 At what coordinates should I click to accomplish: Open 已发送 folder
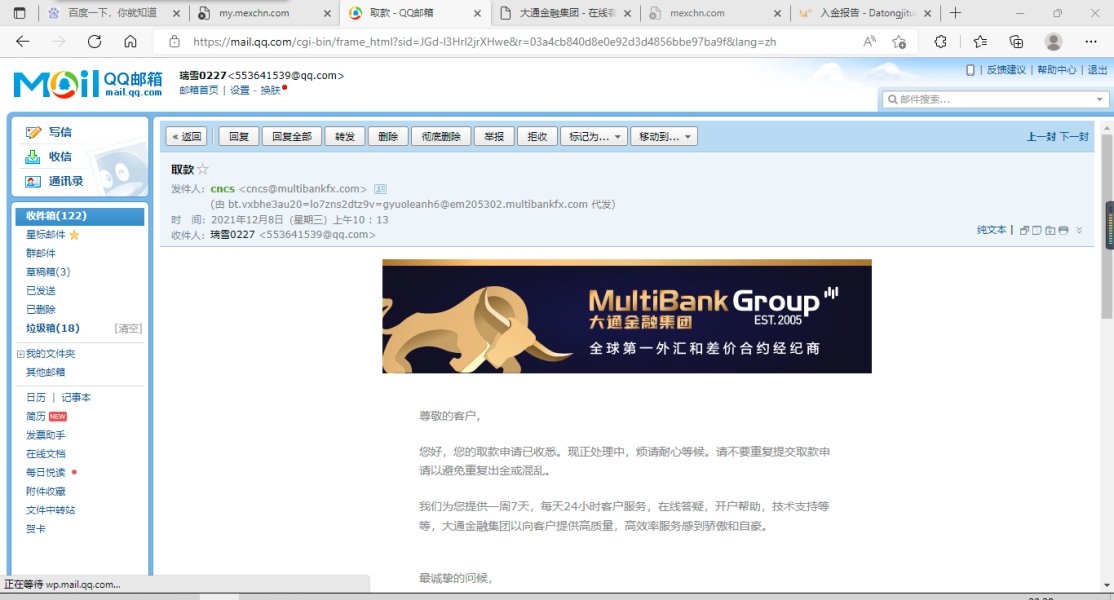40,291
